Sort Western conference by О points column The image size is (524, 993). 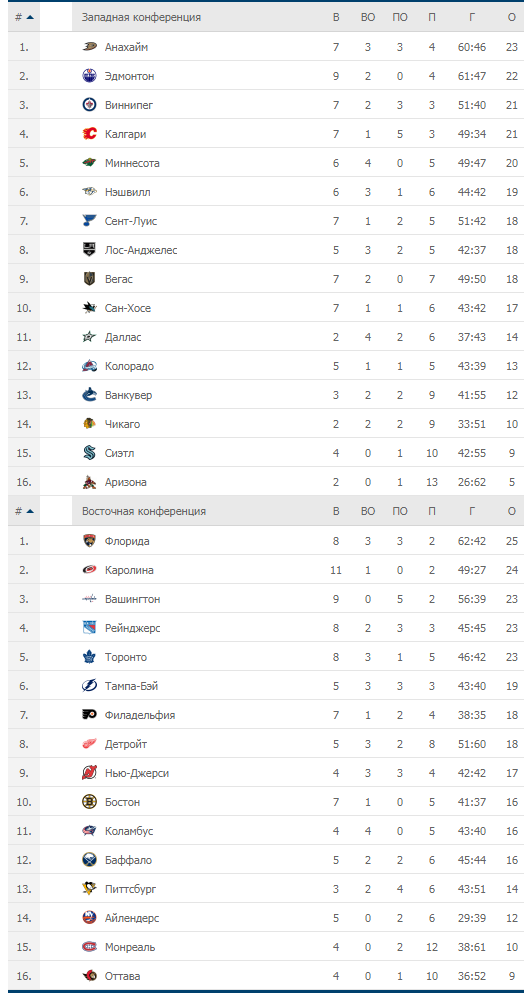[x=512, y=18]
